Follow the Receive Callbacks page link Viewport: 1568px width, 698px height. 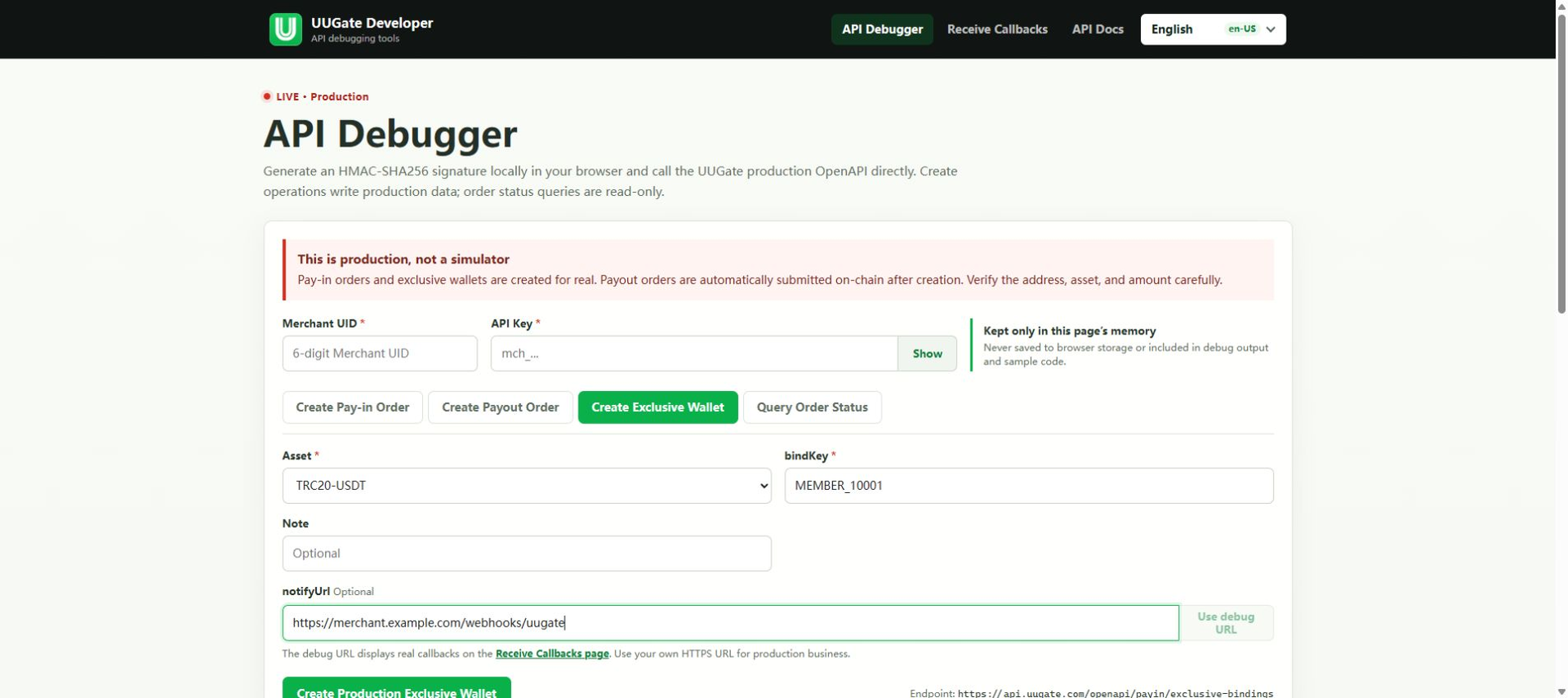point(552,654)
